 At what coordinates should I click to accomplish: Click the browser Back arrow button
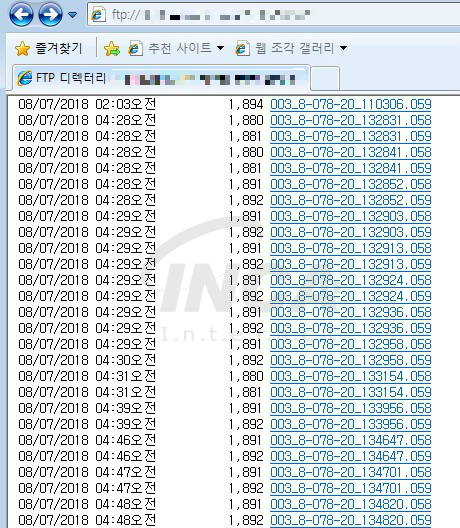21,14
